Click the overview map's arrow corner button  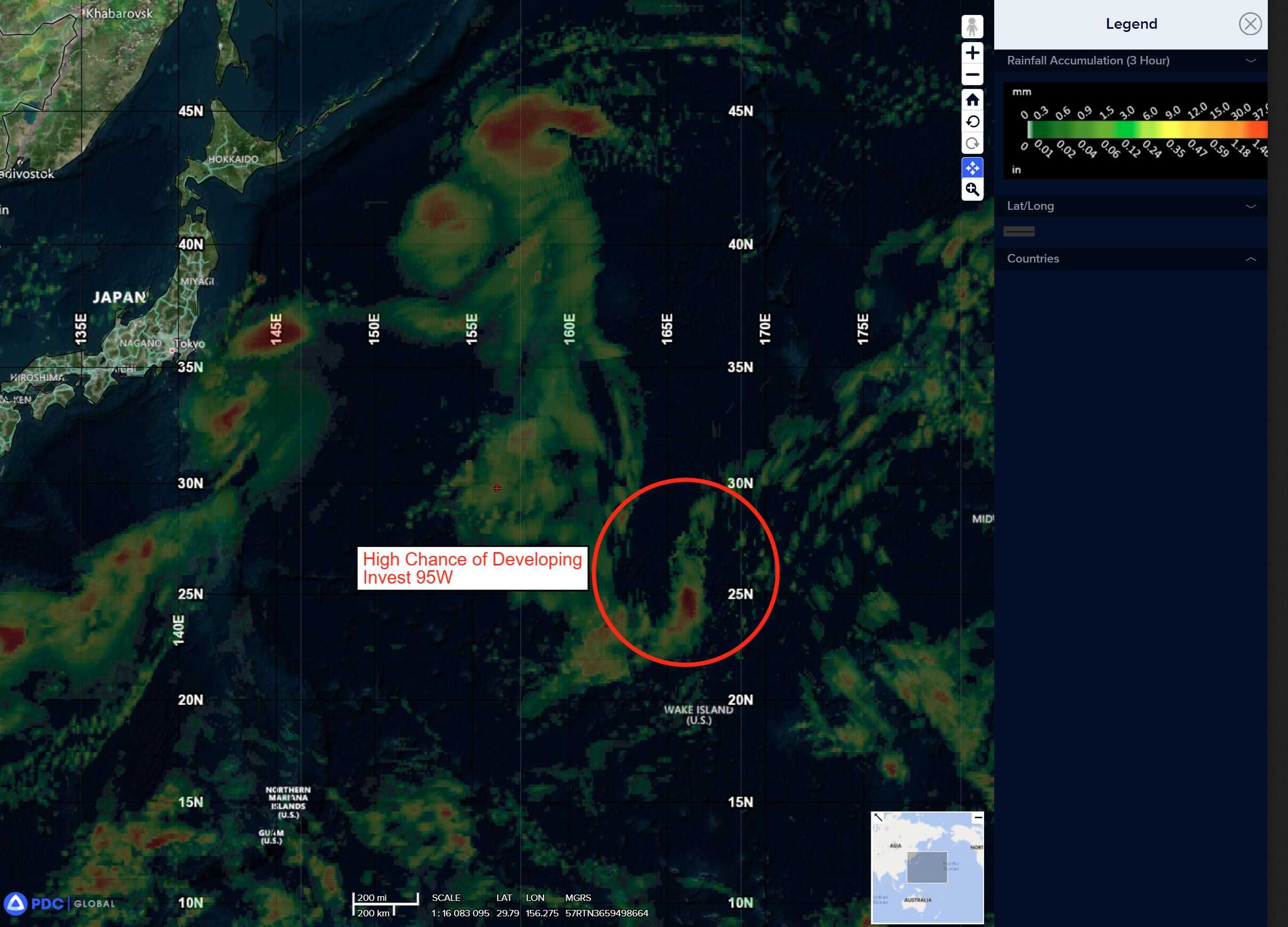coord(878,817)
